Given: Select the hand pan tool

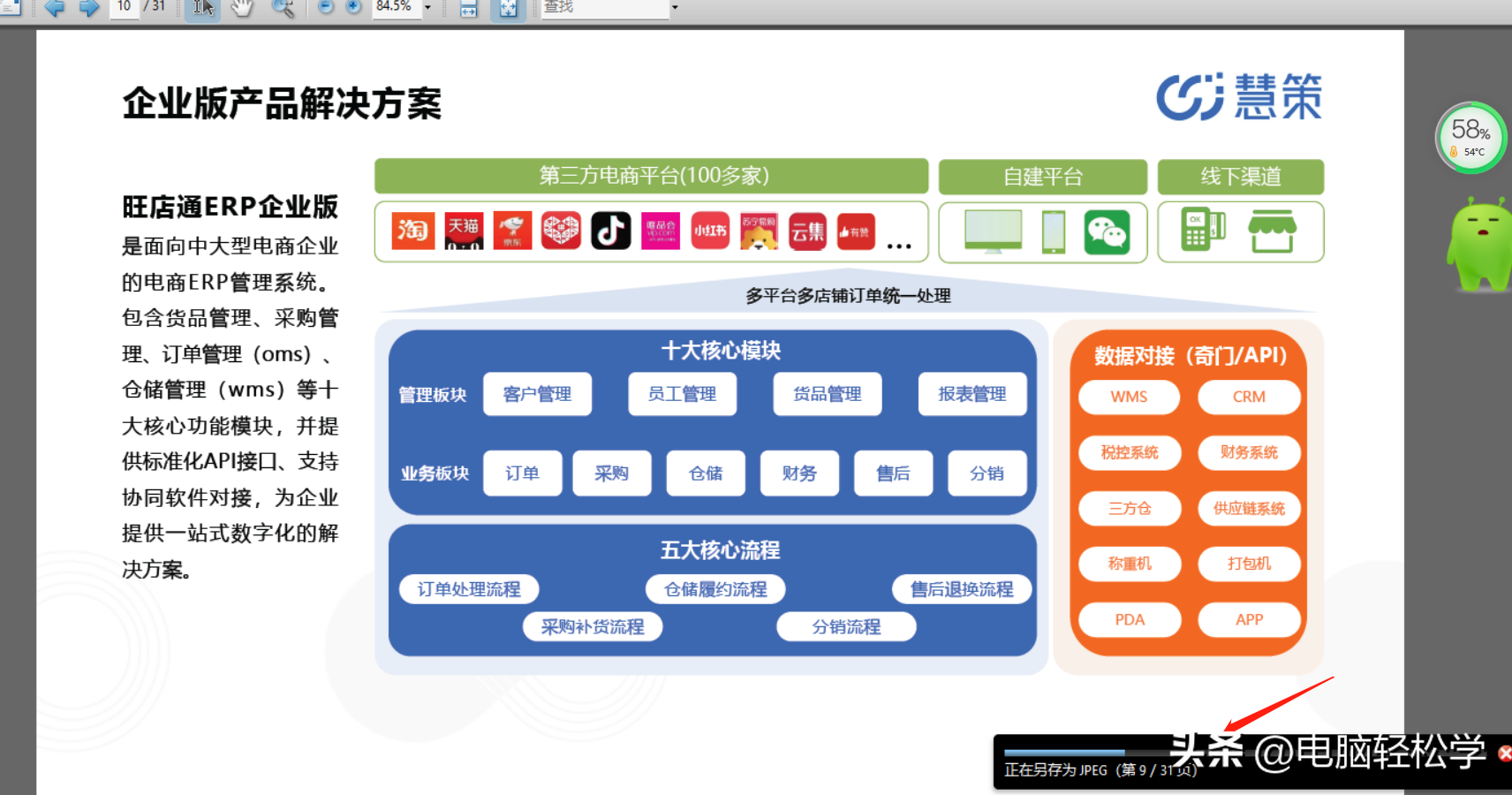Looking at the screenshot, I should coord(241,8).
